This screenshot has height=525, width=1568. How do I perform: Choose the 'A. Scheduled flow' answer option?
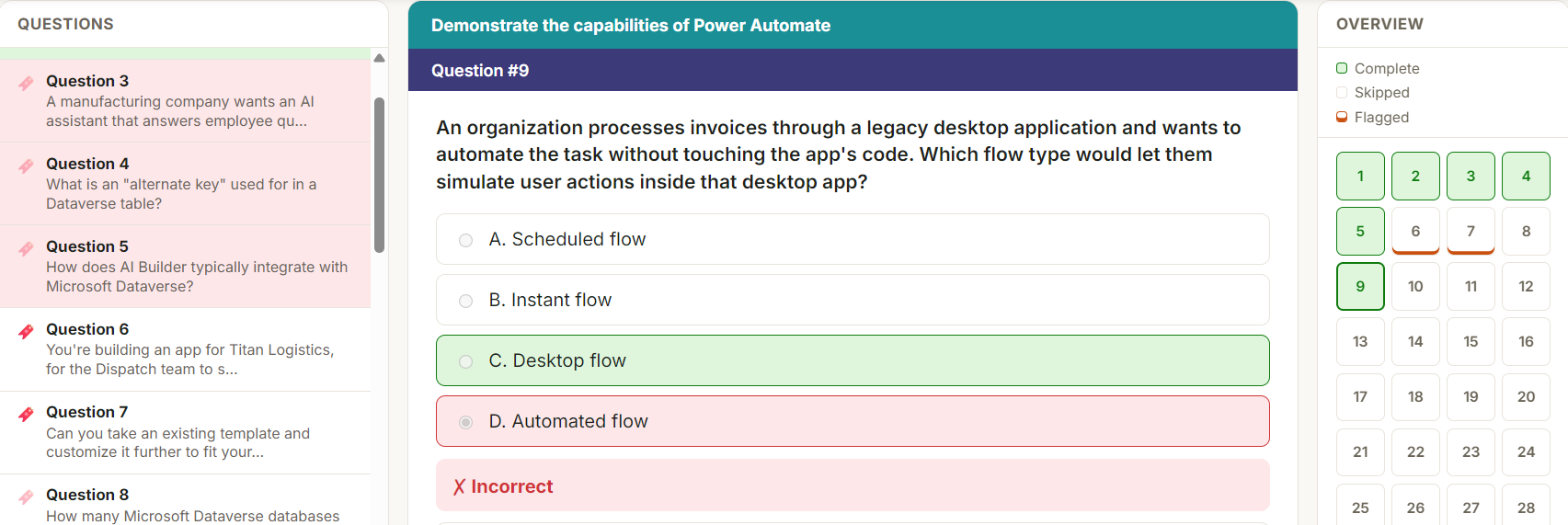[853, 239]
